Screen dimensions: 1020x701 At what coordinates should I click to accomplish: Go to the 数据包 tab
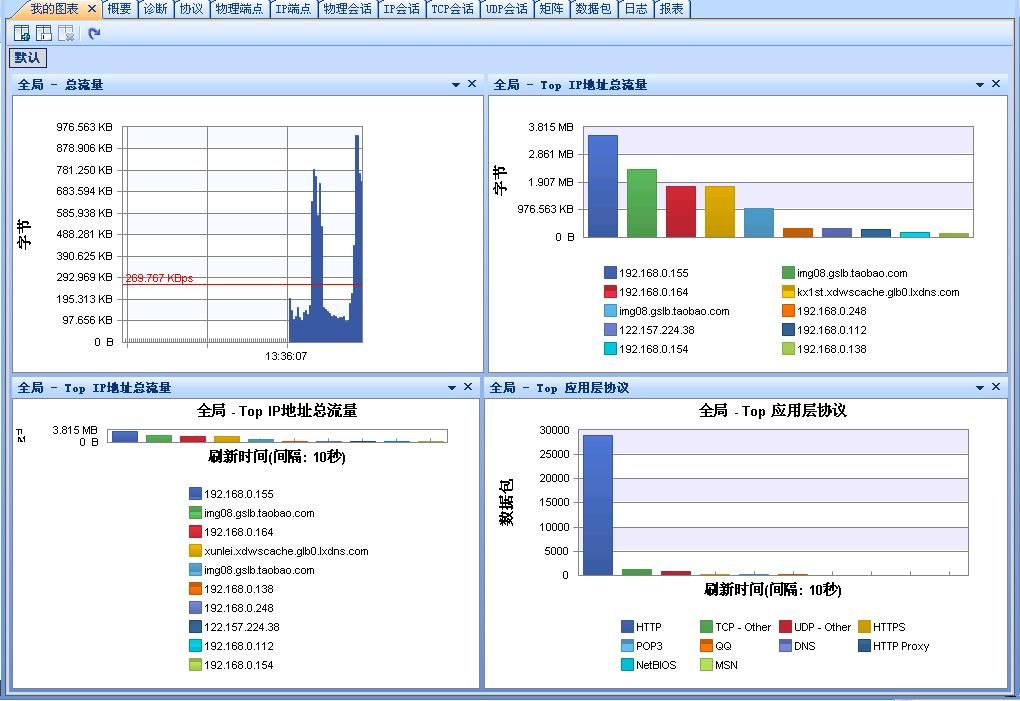pyautogui.click(x=592, y=9)
